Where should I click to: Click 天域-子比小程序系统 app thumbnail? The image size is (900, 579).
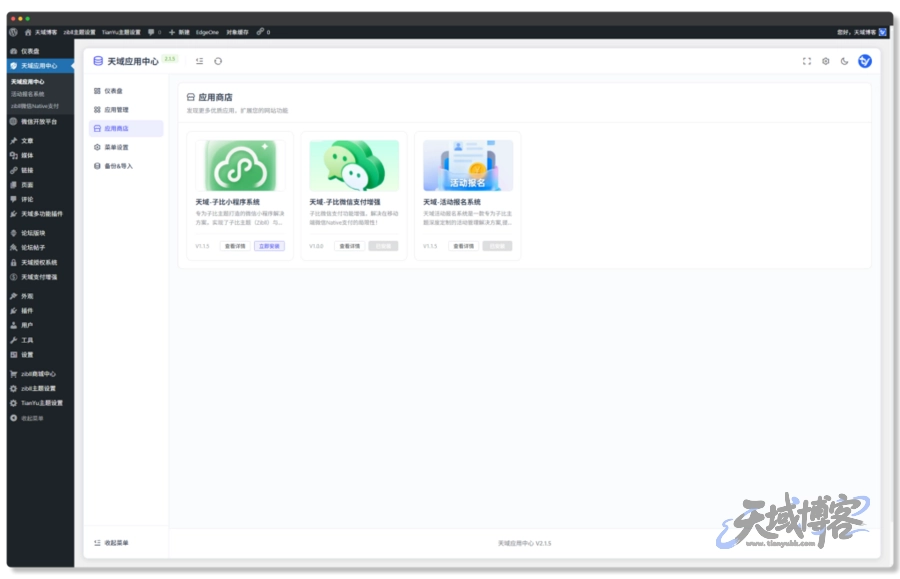coord(240,166)
